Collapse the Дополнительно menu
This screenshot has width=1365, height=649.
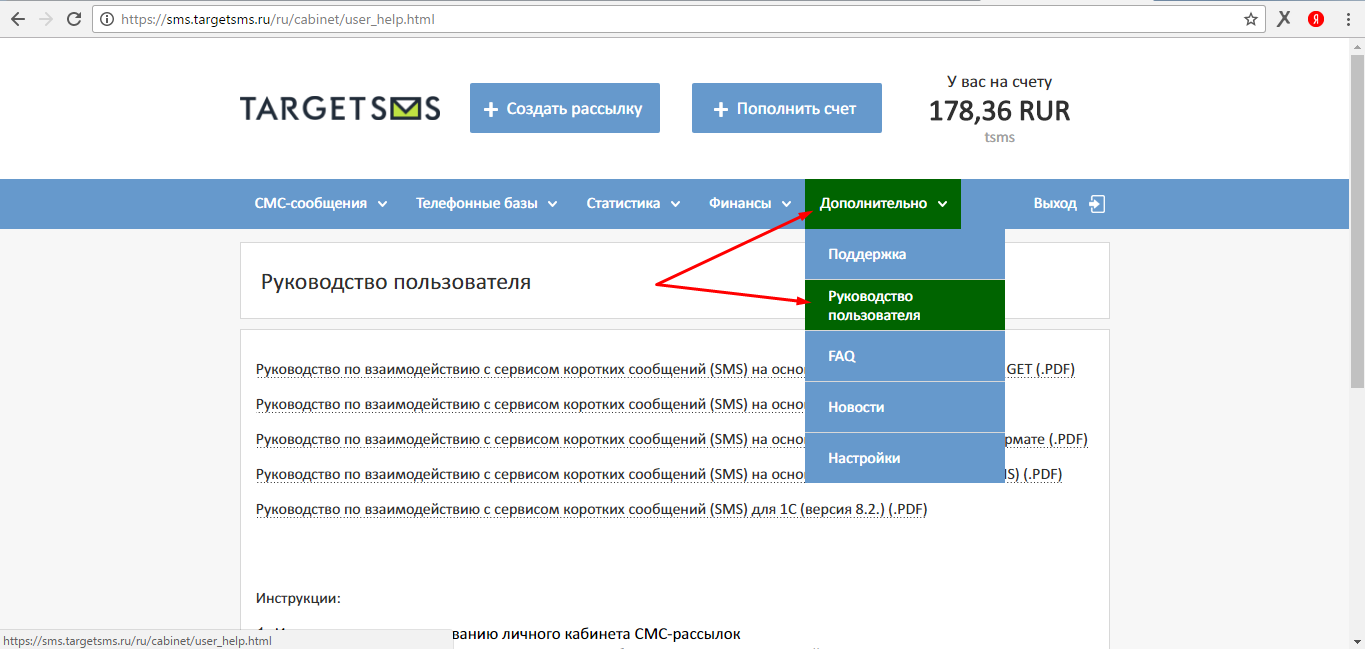883,204
